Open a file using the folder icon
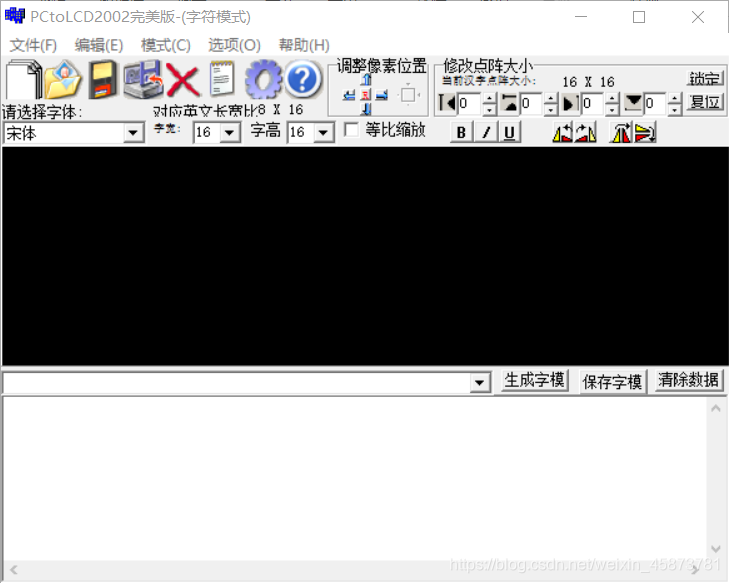Viewport: 729px width, 583px height. click(64, 80)
